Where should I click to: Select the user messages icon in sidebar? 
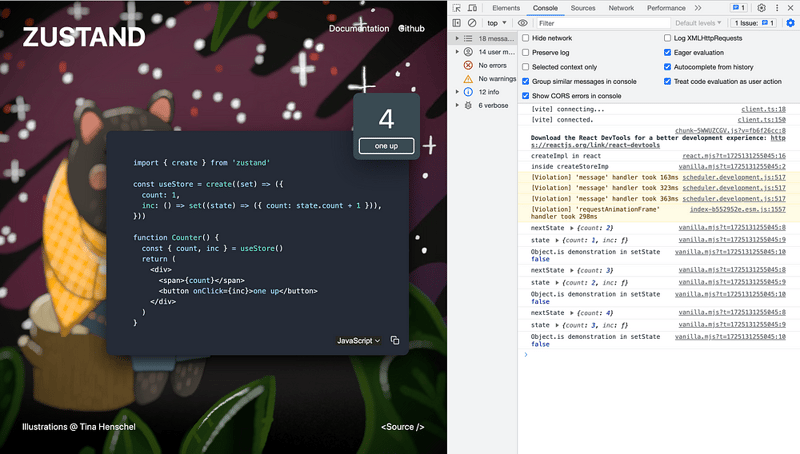point(468,52)
